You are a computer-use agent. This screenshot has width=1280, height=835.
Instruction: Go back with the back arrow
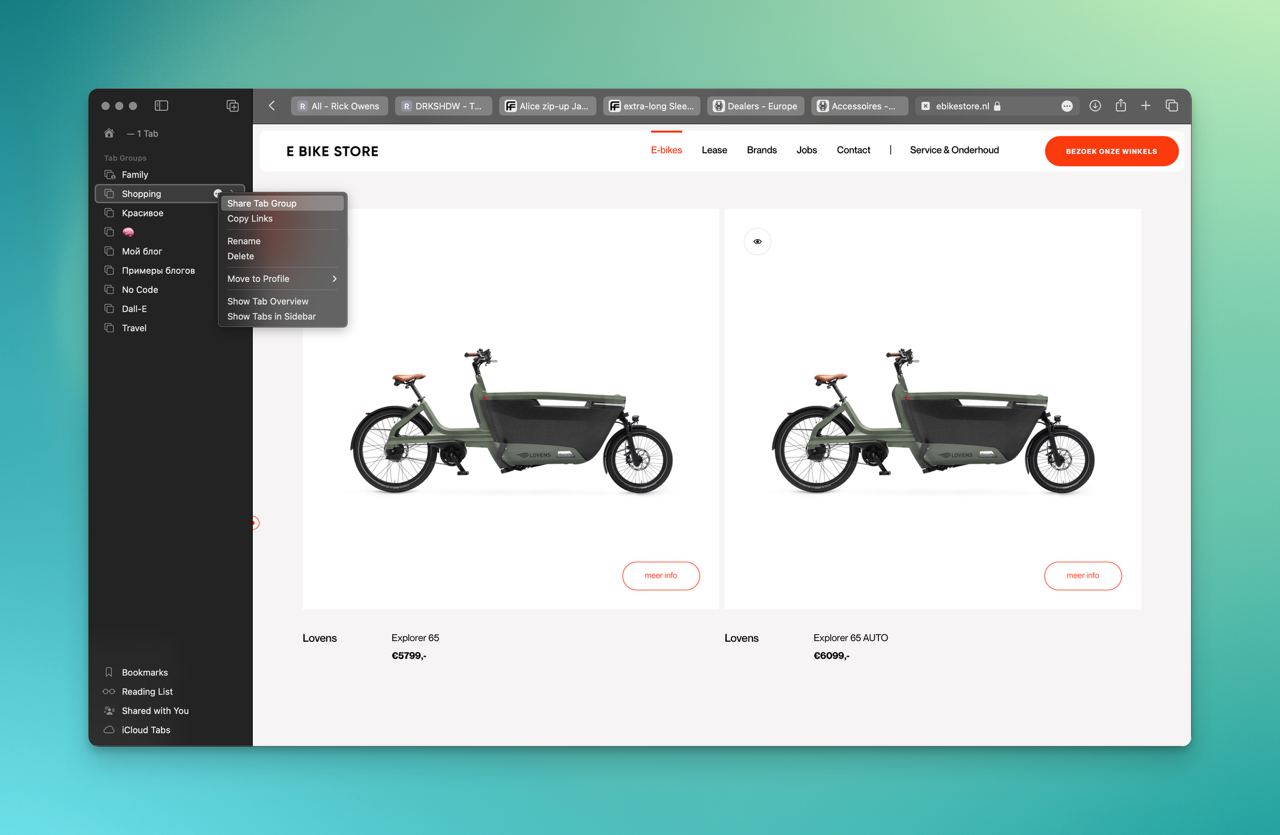click(271, 106)
